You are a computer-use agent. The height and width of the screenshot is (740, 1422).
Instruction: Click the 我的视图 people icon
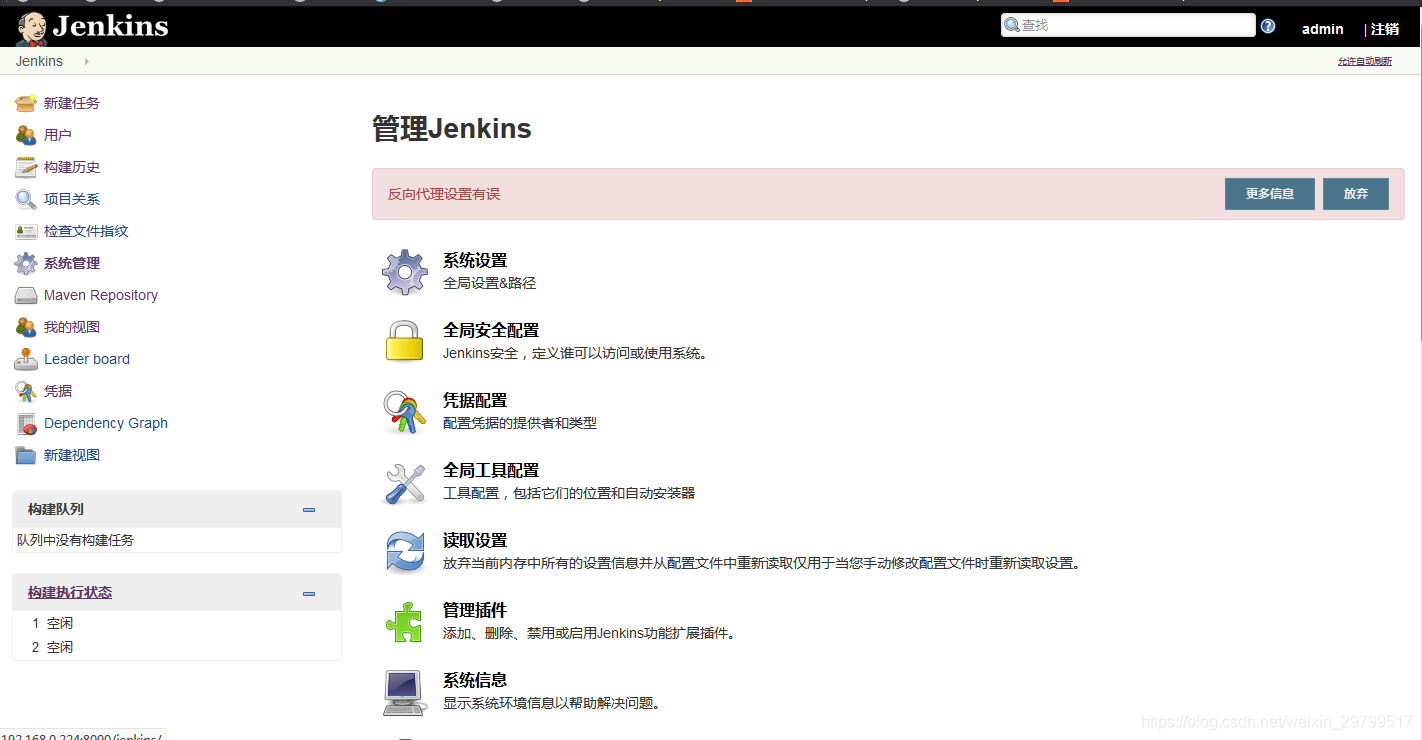(x=26, y=327)
